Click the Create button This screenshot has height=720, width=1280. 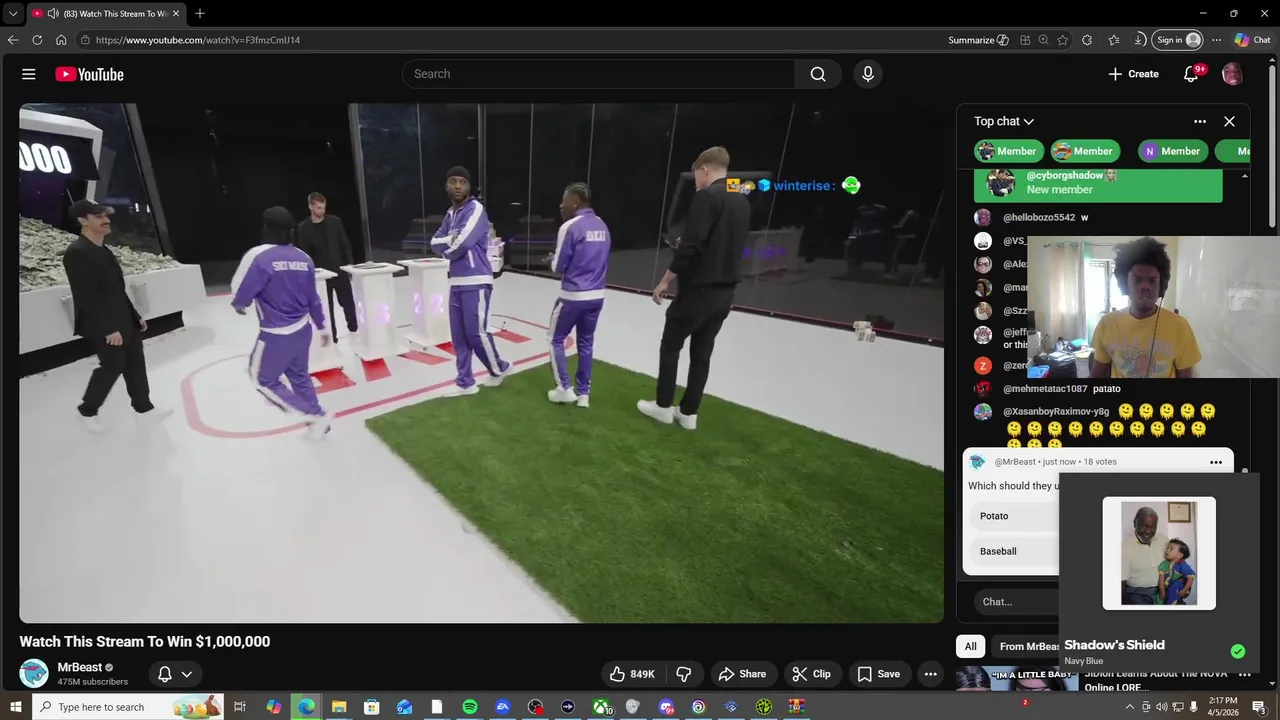[1133, 74]
